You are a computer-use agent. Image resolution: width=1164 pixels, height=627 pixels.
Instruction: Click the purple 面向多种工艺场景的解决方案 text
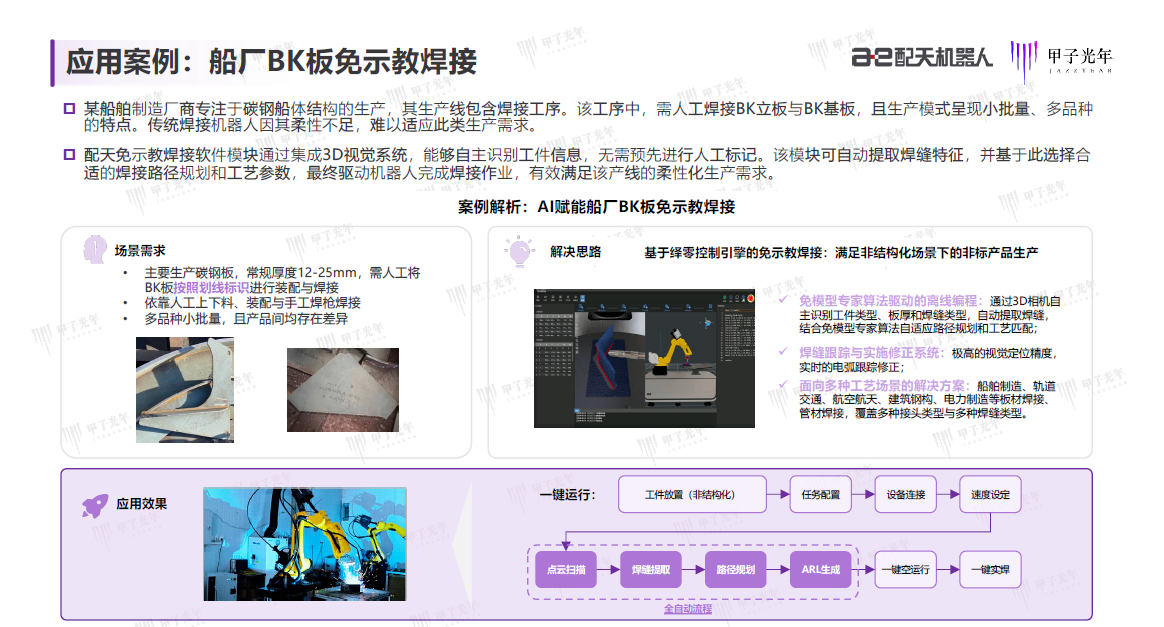(x=882, y=386)
